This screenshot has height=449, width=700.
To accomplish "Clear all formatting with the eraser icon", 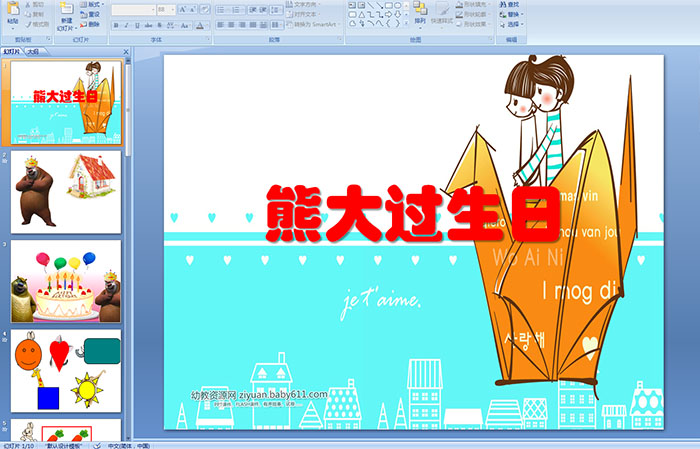I will [205, 9].
